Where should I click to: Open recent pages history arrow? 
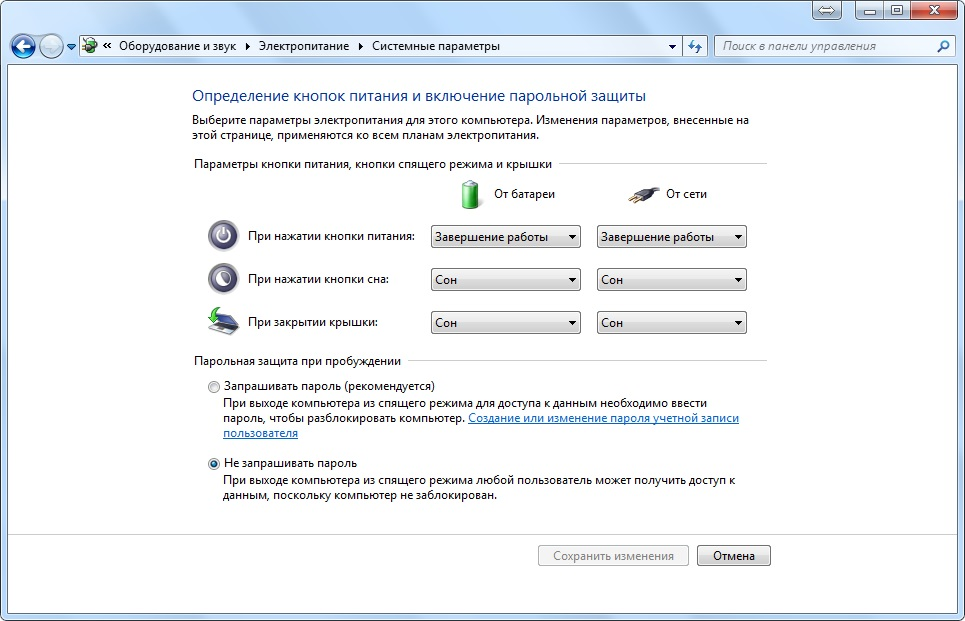pos(71,47)
